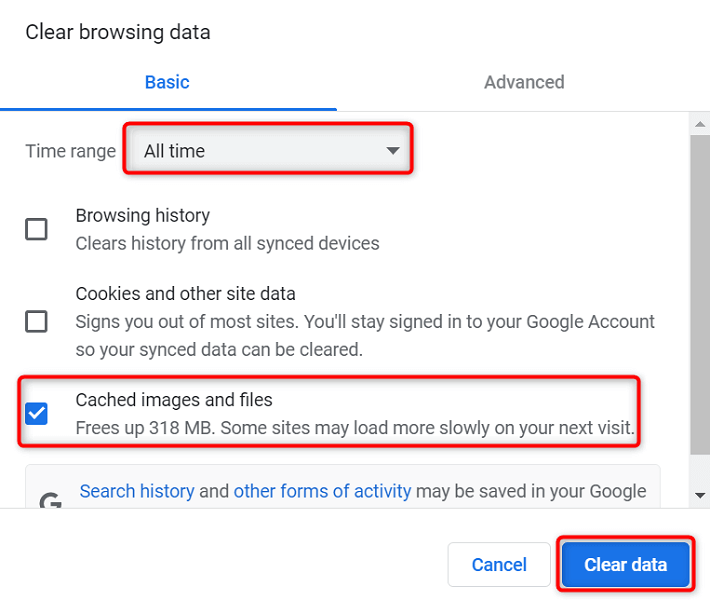Click the Frees up 318 MB description

(x=355, y=428)
